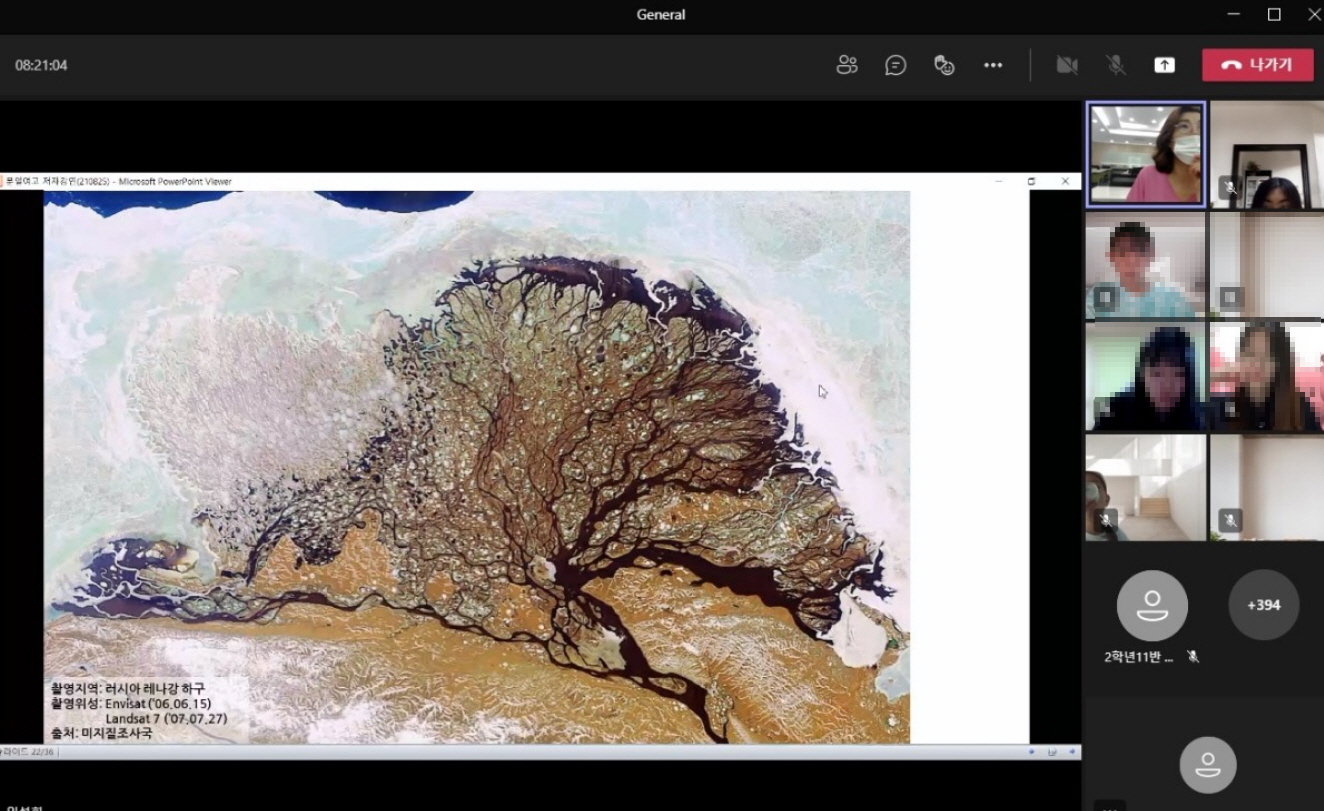Screen dimensions: 1324x811
Task: Click the 출처: 미지질조사국 caption text
Action: [x=102, y=733]
